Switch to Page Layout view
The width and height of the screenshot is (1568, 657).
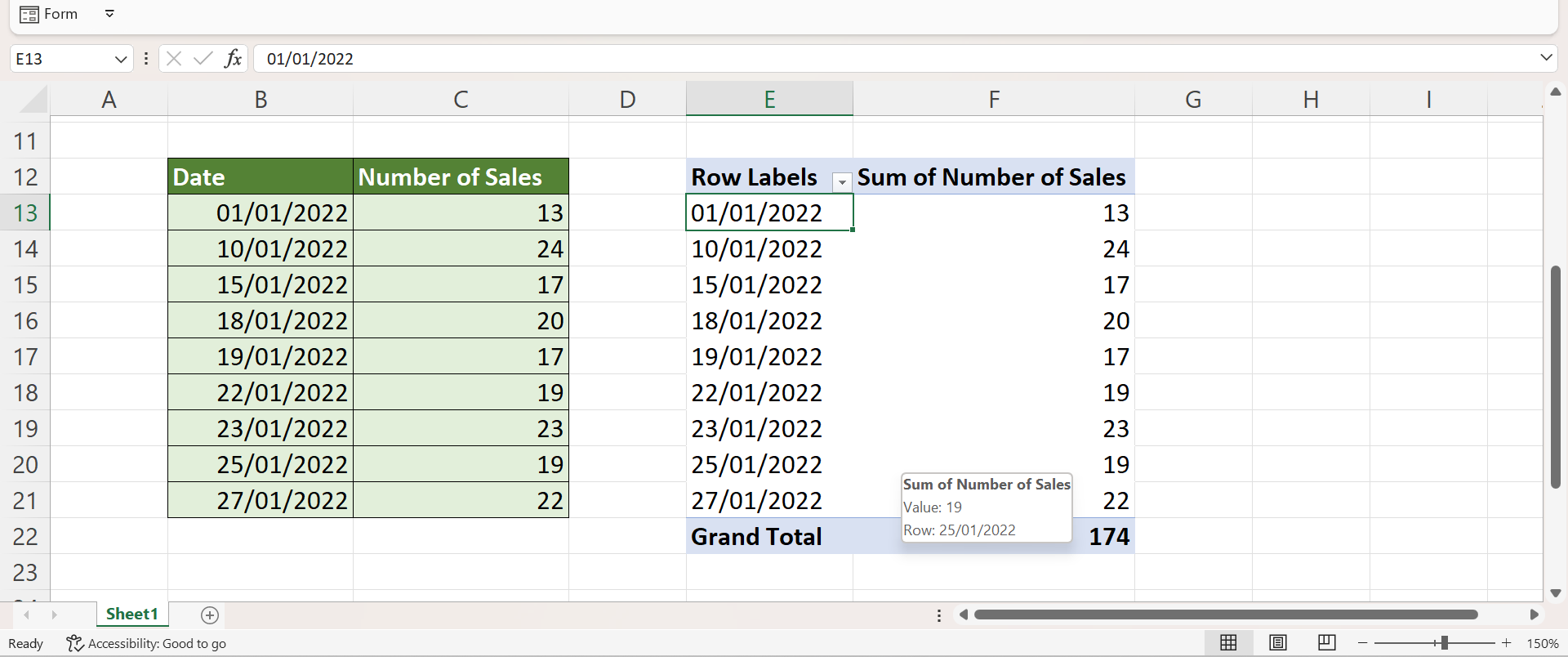pyautogui.click(x=1278, y=643)
